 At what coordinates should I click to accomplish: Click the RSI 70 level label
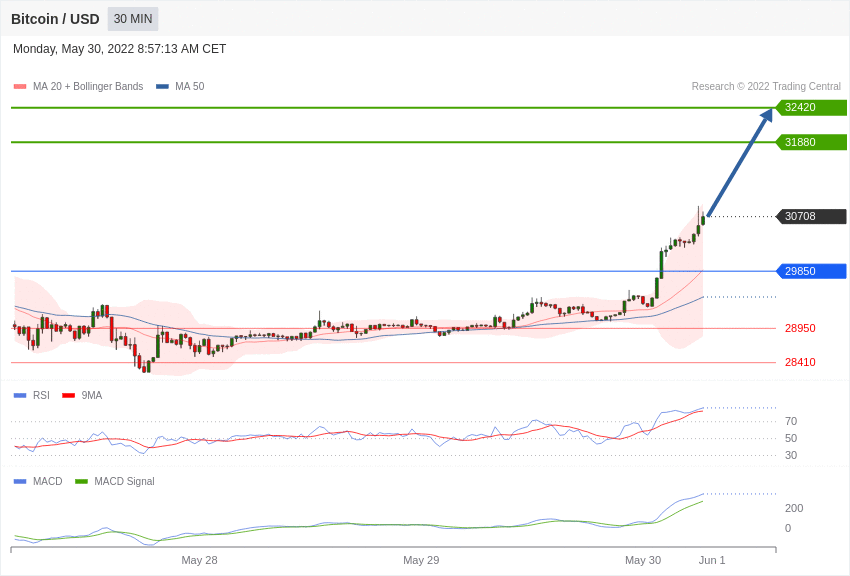point(791,422)
